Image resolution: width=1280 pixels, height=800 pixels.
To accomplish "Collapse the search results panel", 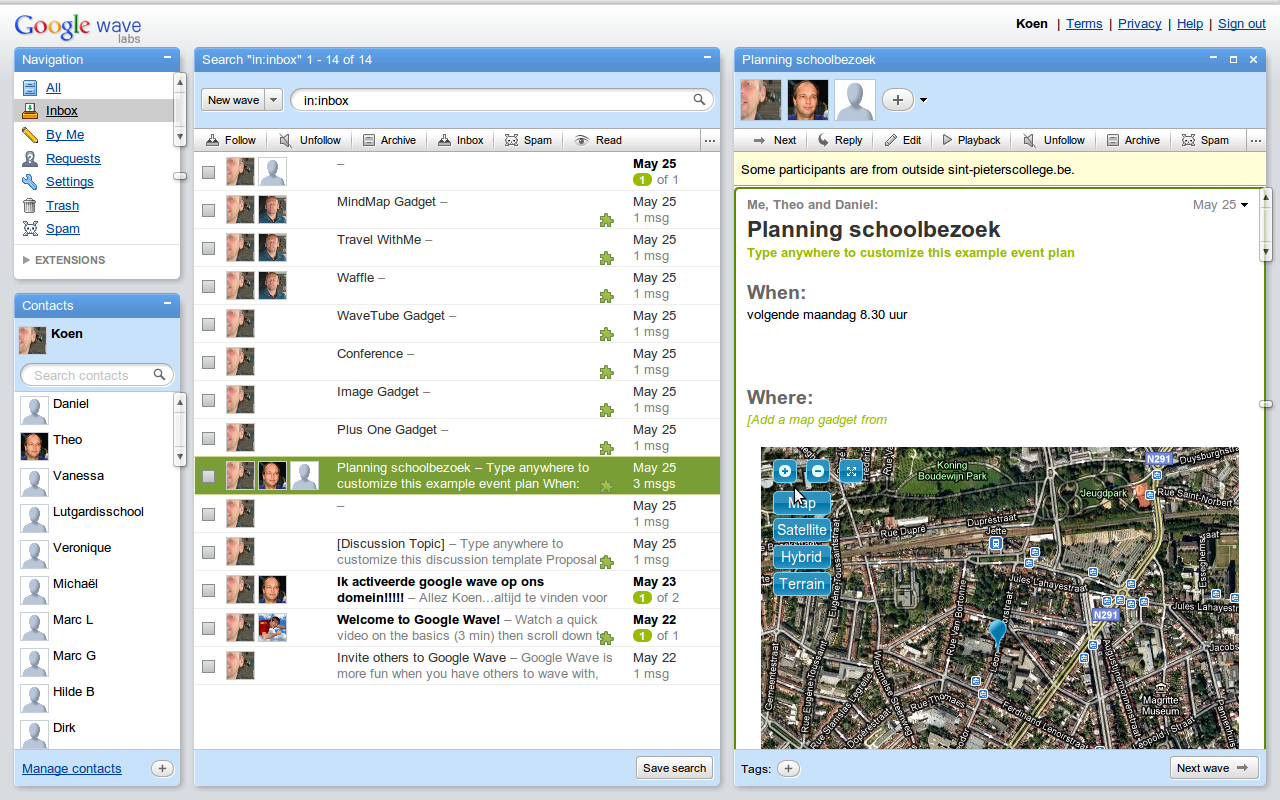I will tap(707, 59).
